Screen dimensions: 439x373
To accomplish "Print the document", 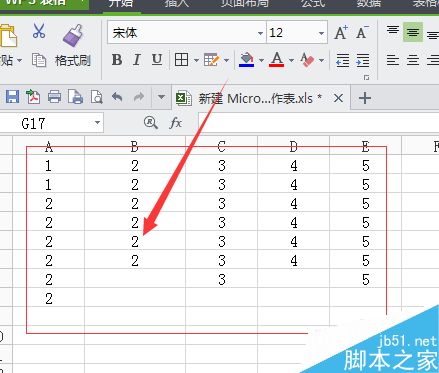I will (54, 97).
